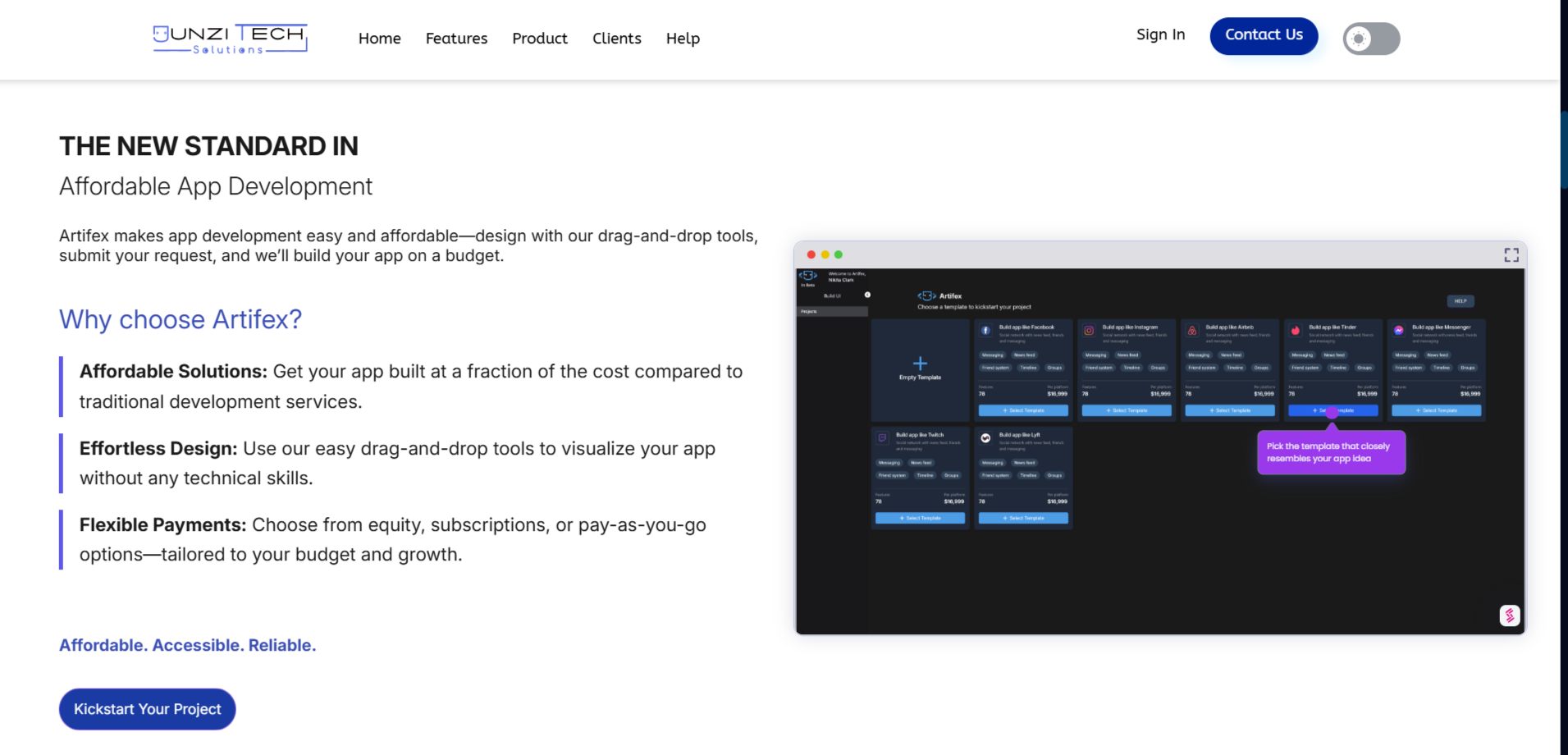This screenshot has width=1568, height=755.
Task: Click the page's vertical scrollbar
Action: tap(1564, 149)
